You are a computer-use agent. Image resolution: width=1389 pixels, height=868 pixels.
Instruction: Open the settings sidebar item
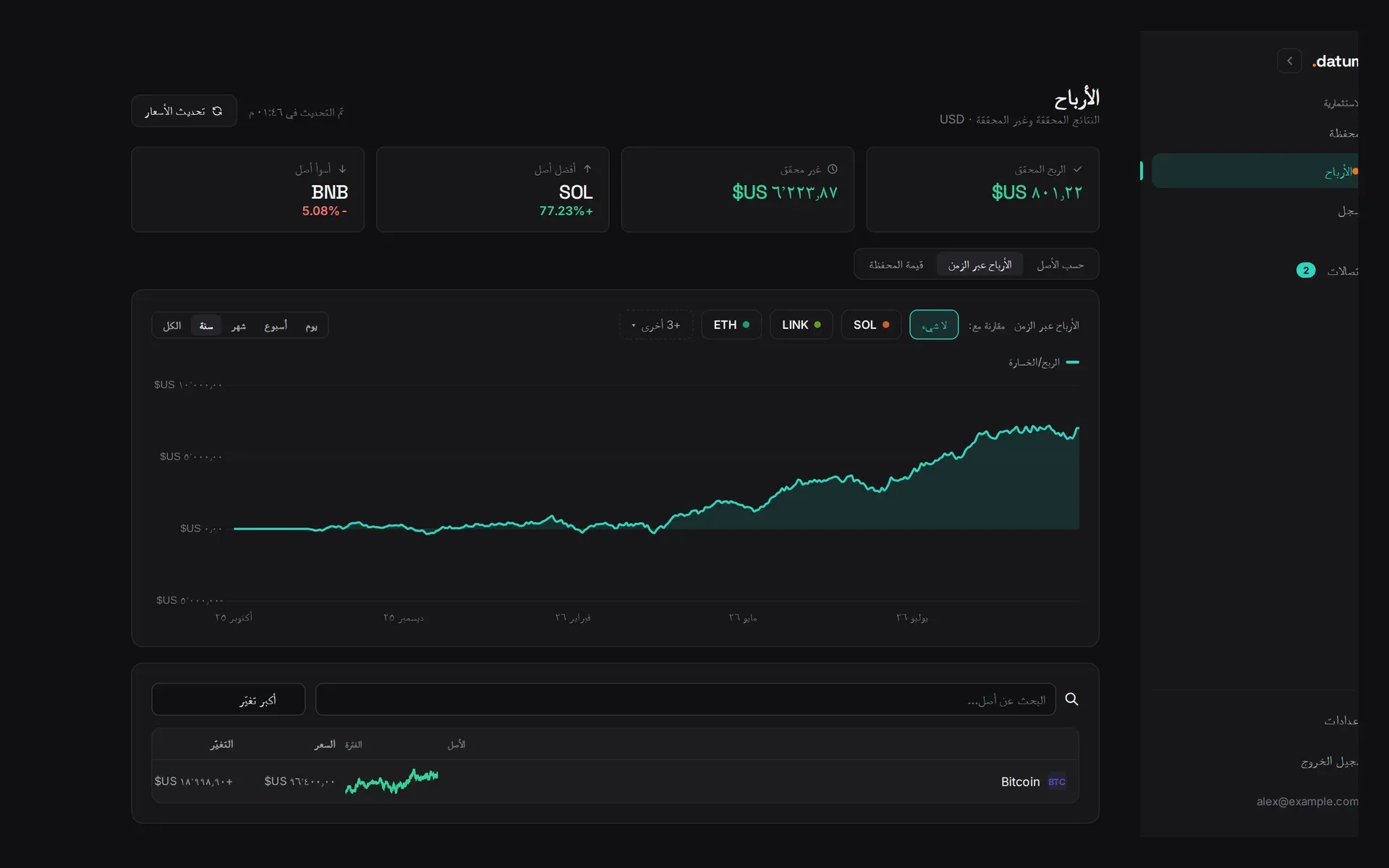point(1255,720)
